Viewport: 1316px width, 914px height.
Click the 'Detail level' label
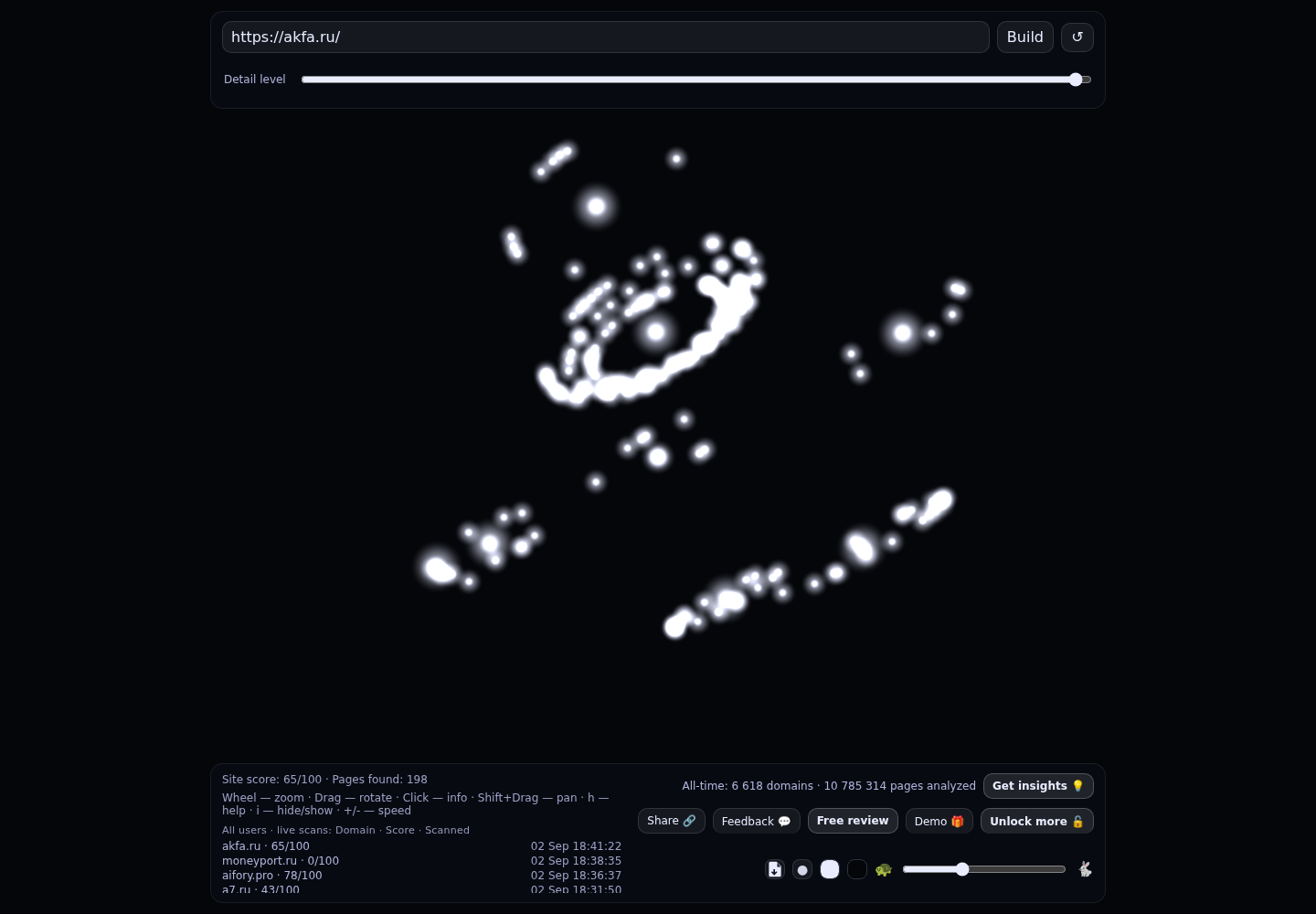pyautogui.click(x=255, y=80)
